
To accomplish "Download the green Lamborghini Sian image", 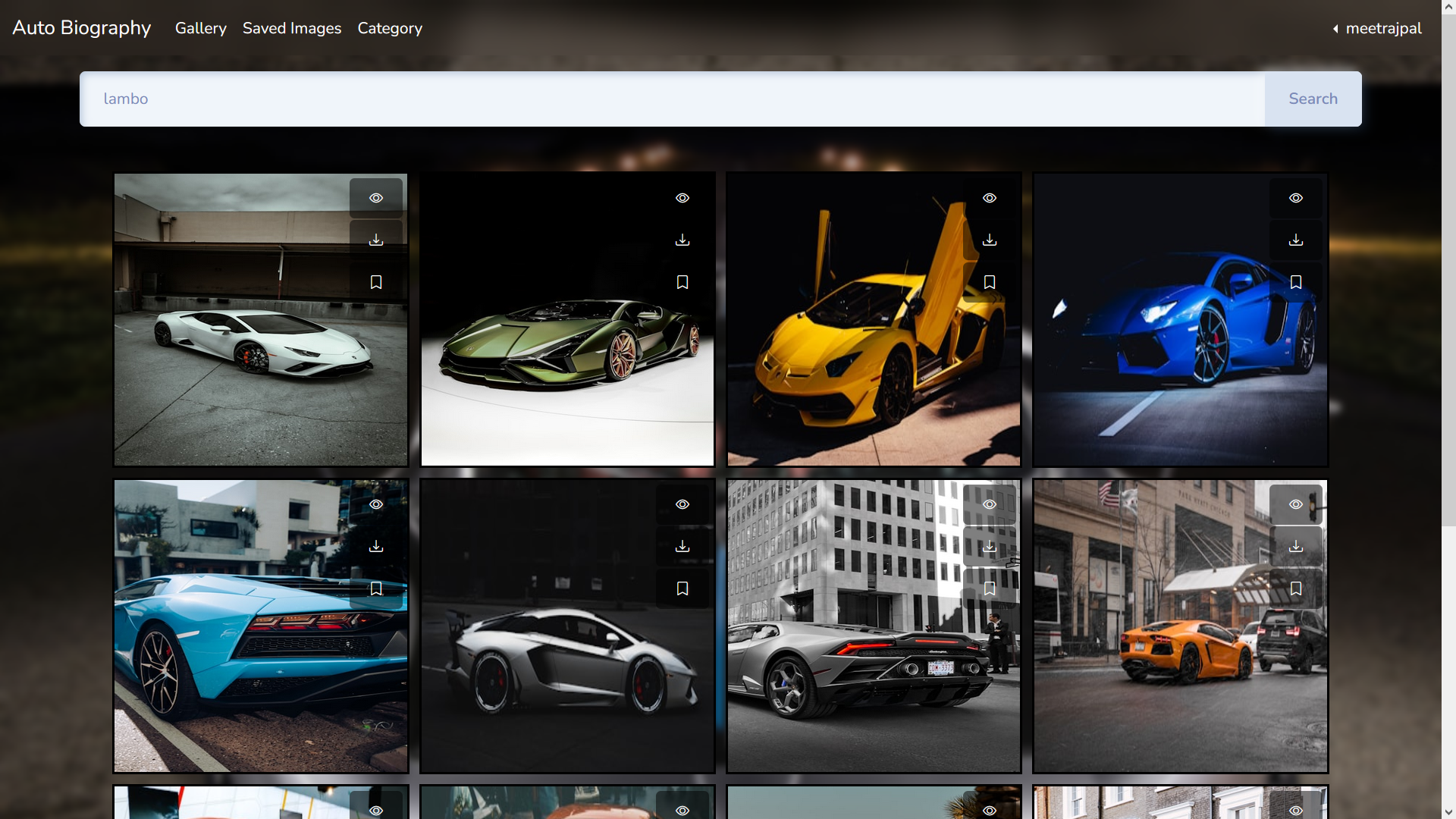I will [x=682, y=240].
